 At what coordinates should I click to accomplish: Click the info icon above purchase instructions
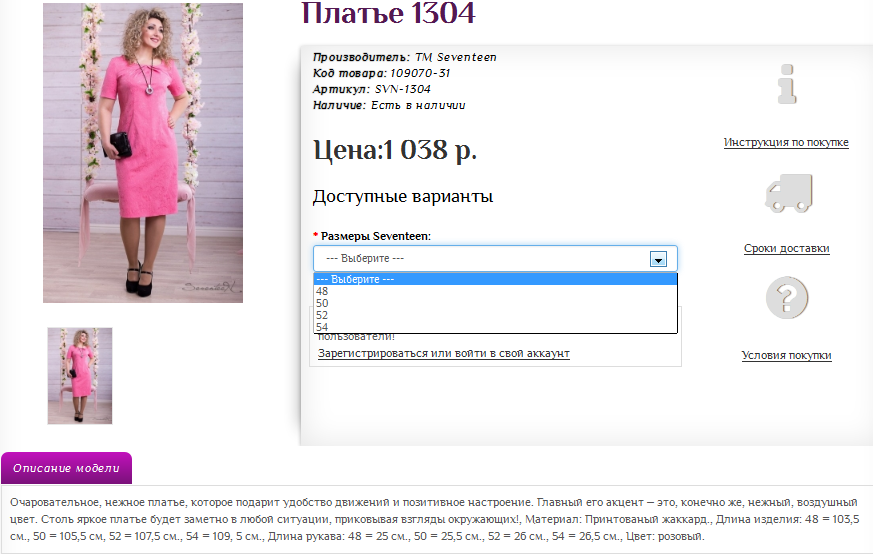point(787,84)
